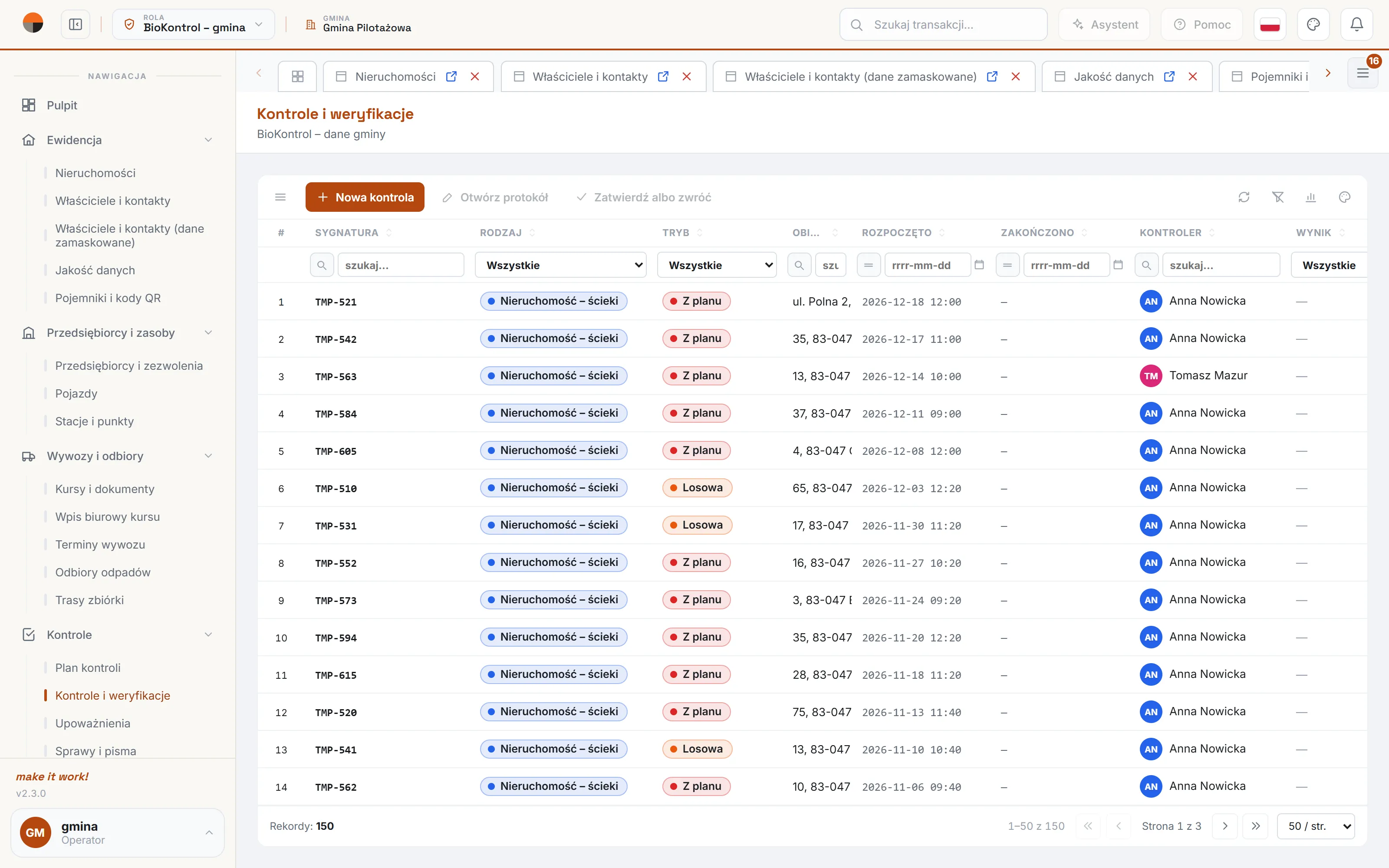Open calendar picker for Rozpoczęto filter
The width and height of the screenshot is (1389, 868).
point(979,265)
